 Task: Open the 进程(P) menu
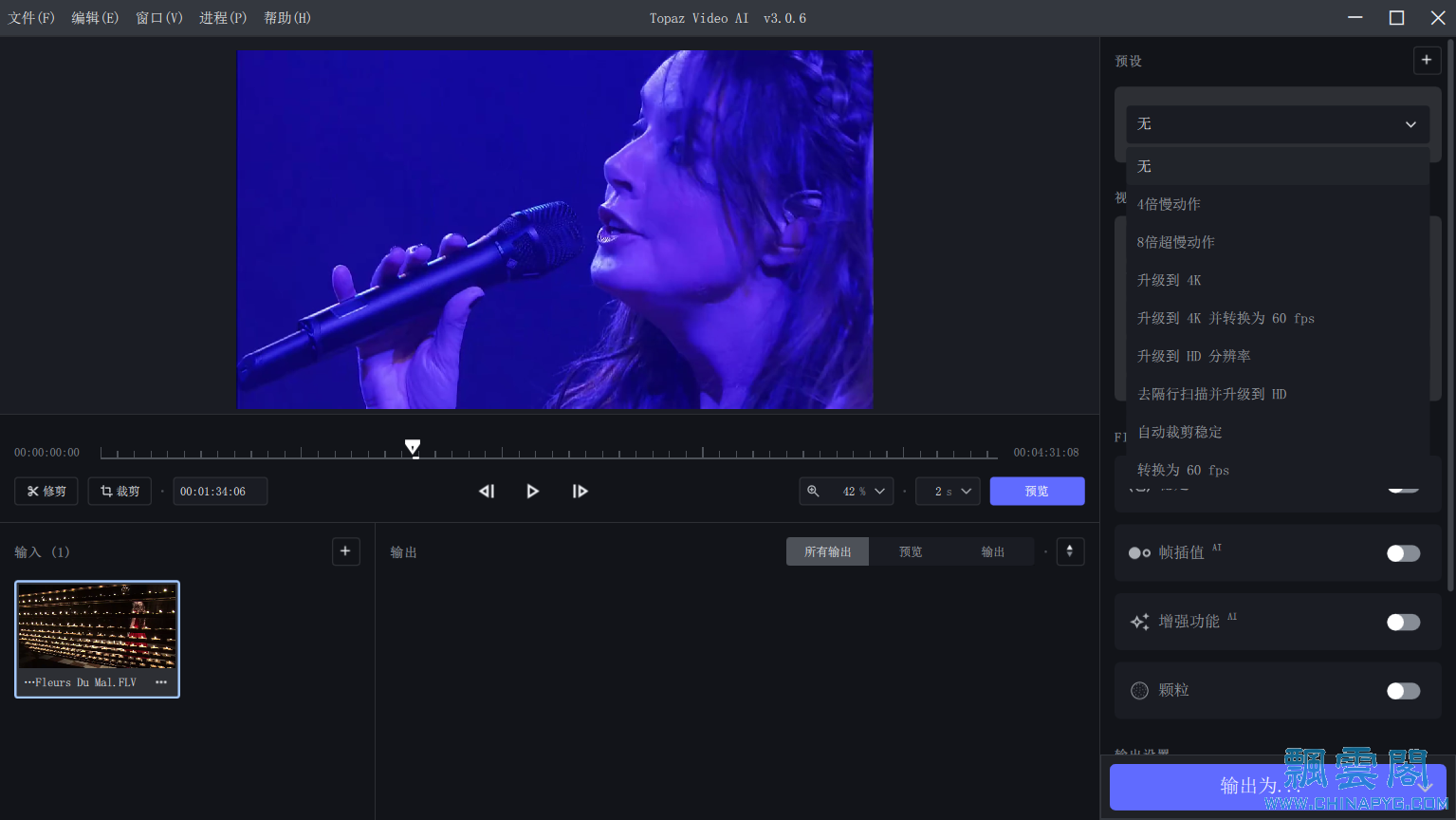point(223,18)
